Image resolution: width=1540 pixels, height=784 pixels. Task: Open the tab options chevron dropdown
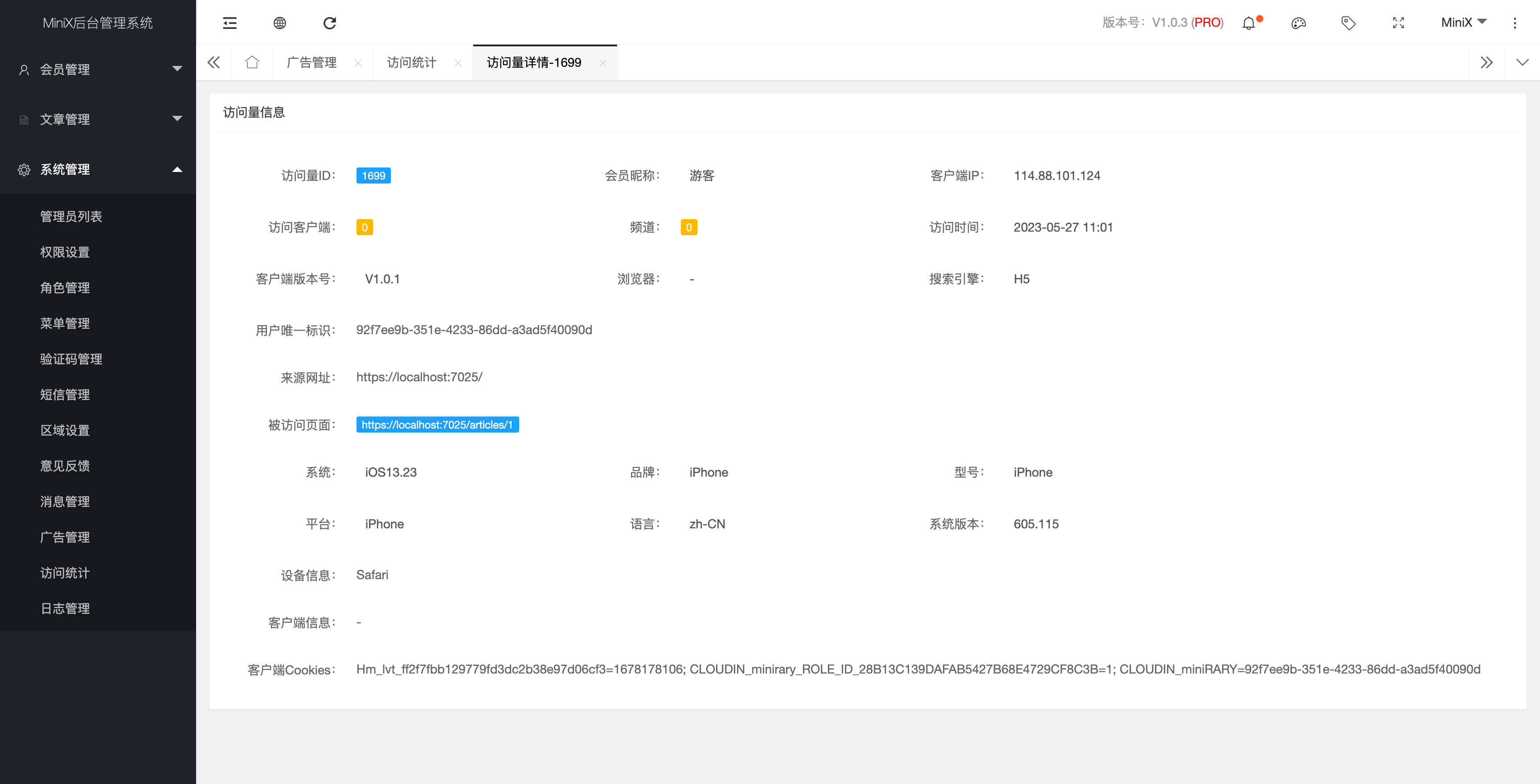(x=1522, y=62)
